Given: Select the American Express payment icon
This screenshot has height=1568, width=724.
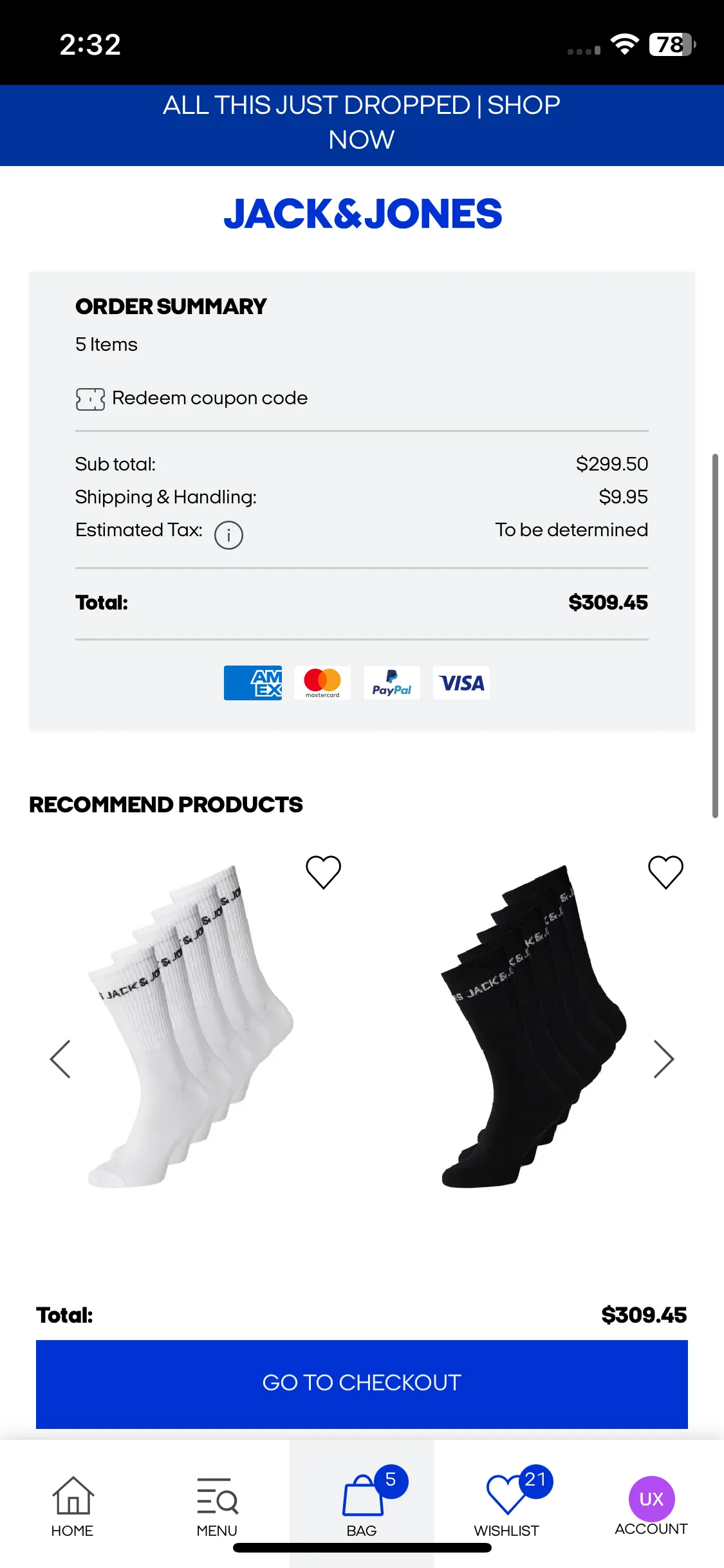Looking at the screenshot, I should pos(253,683).
